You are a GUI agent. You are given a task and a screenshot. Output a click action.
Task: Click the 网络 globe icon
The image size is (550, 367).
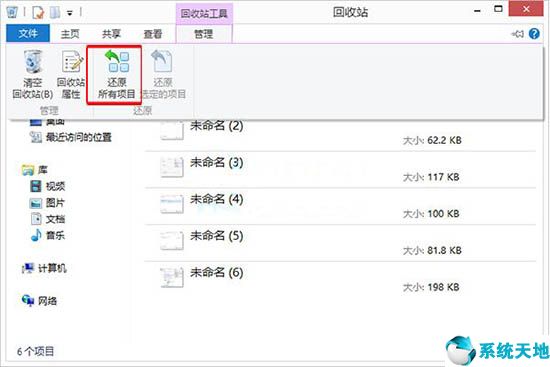pos(28,300)
